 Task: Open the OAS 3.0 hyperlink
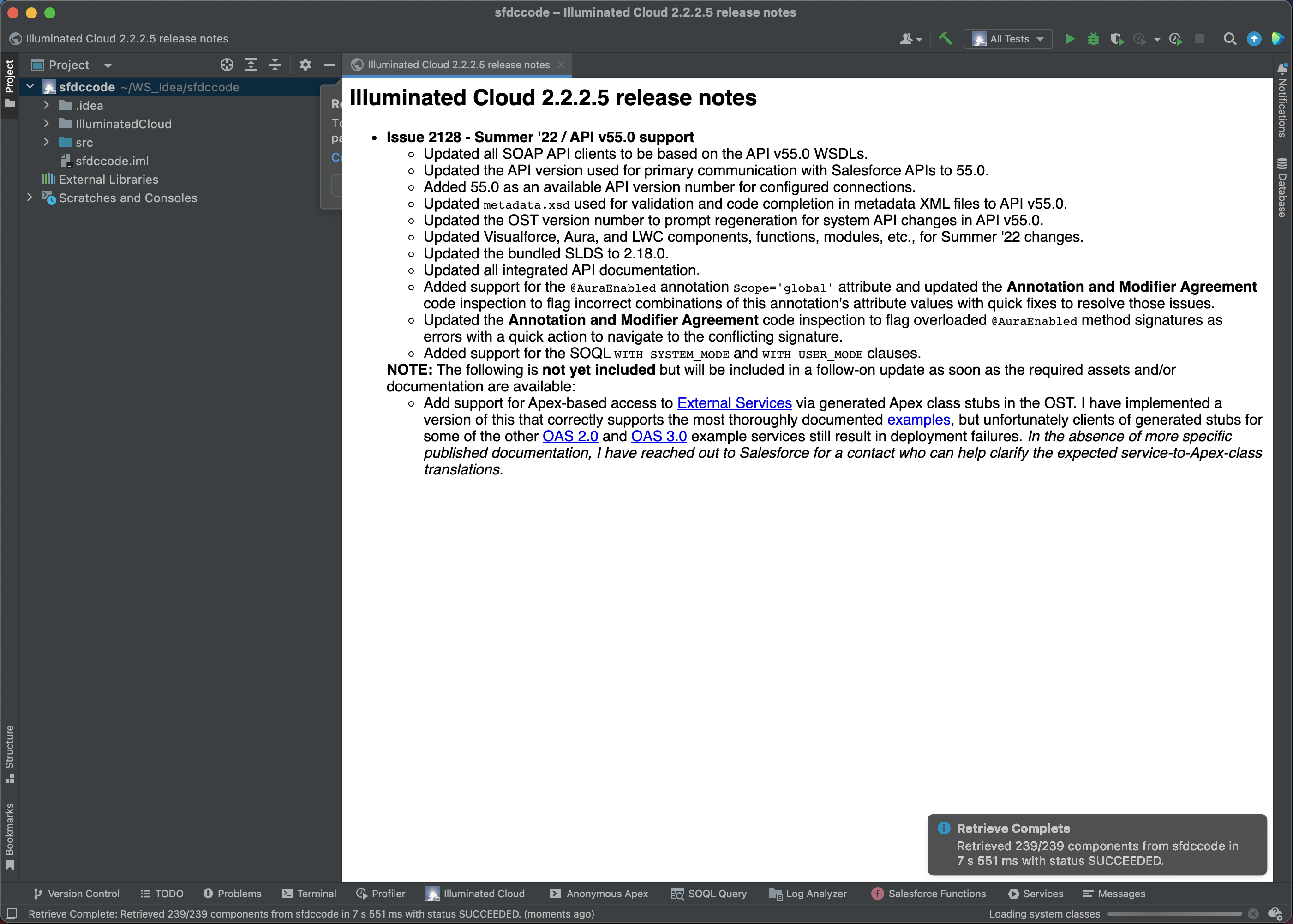659,437
